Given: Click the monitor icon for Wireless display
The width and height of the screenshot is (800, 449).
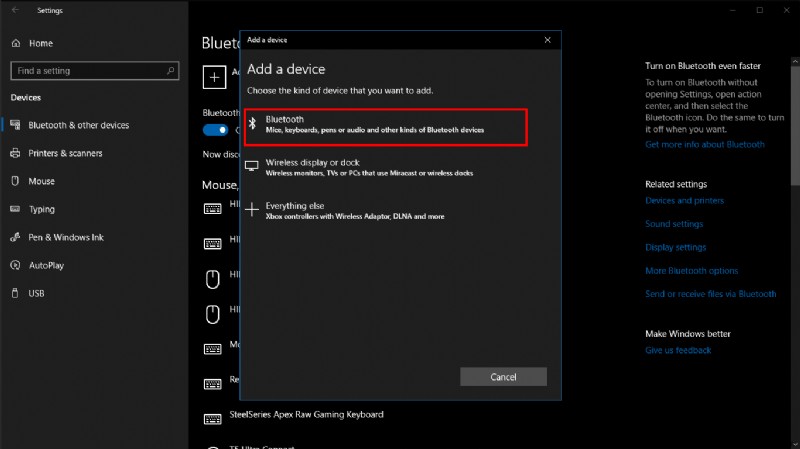Looking at the screenshot, I should coord(252,166).
